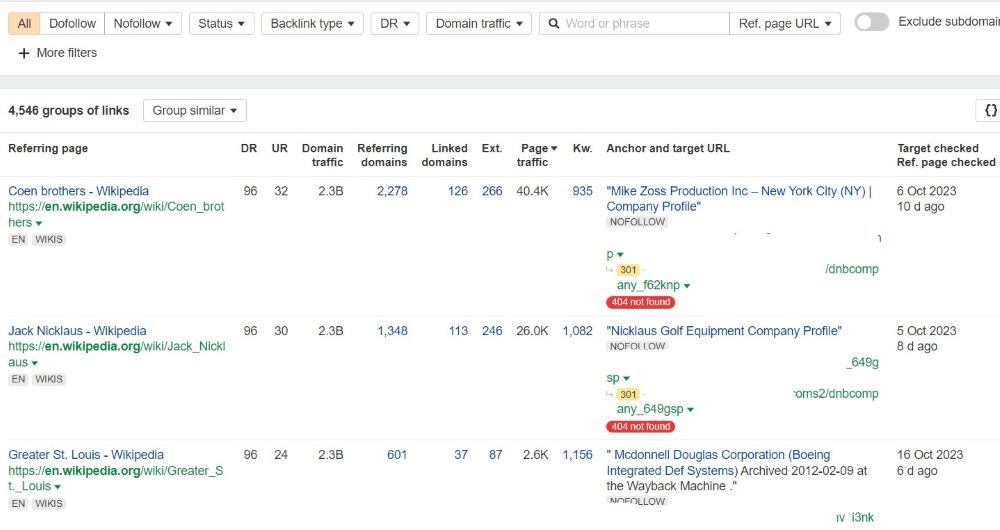Open the Group similar dropdown
This screenshot has width=1000, height=530.
(195, 110)
